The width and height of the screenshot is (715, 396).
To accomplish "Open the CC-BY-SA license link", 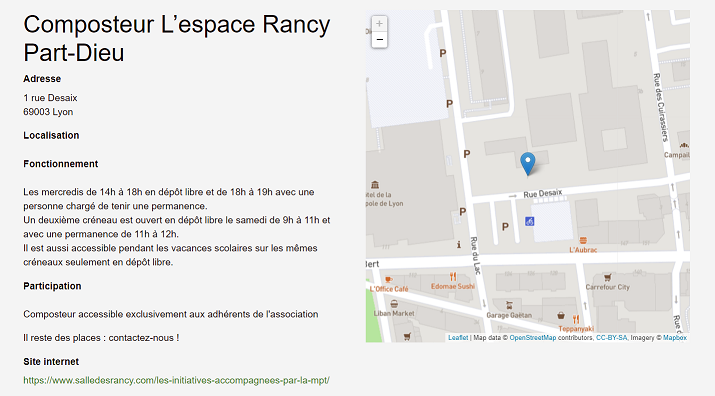I will (x=611, y=338).
